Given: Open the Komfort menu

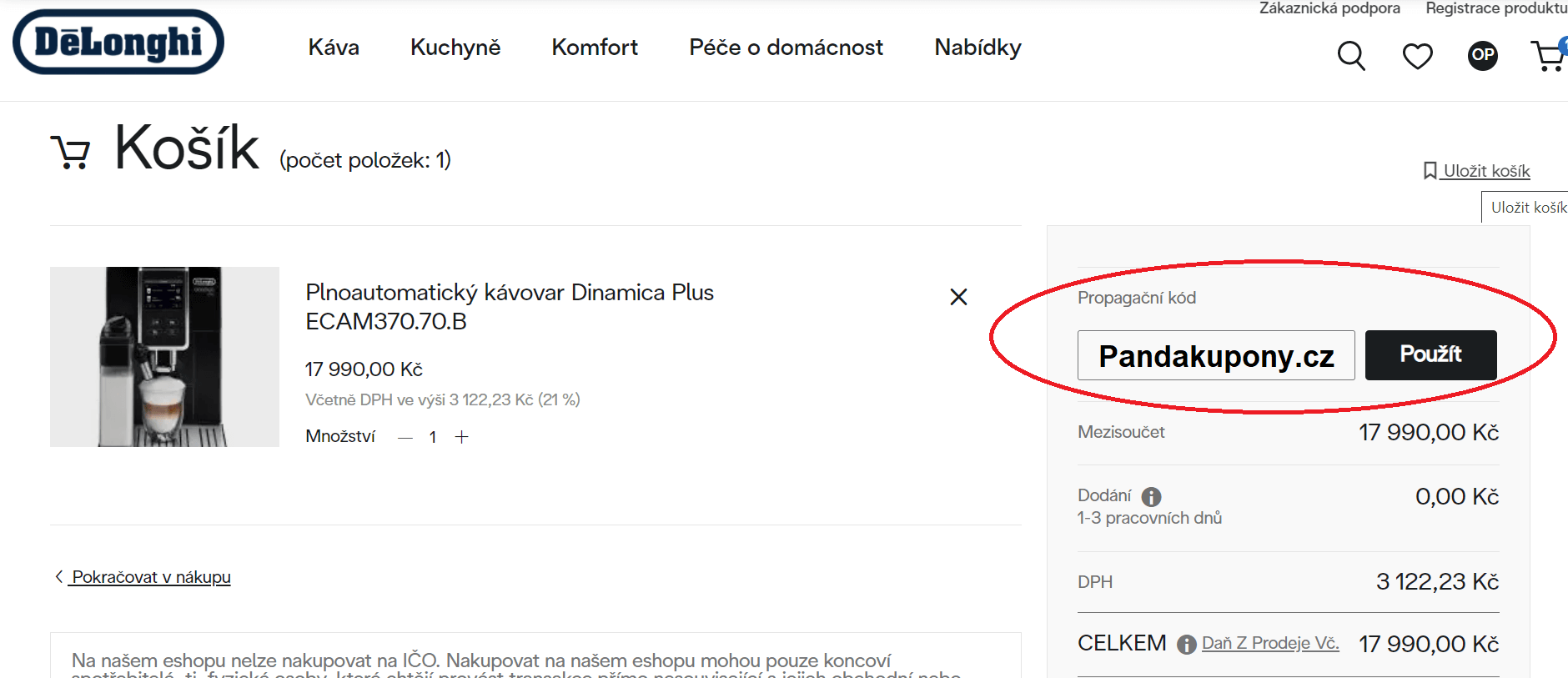Looking at the screenshot, I should coord(595,48).
